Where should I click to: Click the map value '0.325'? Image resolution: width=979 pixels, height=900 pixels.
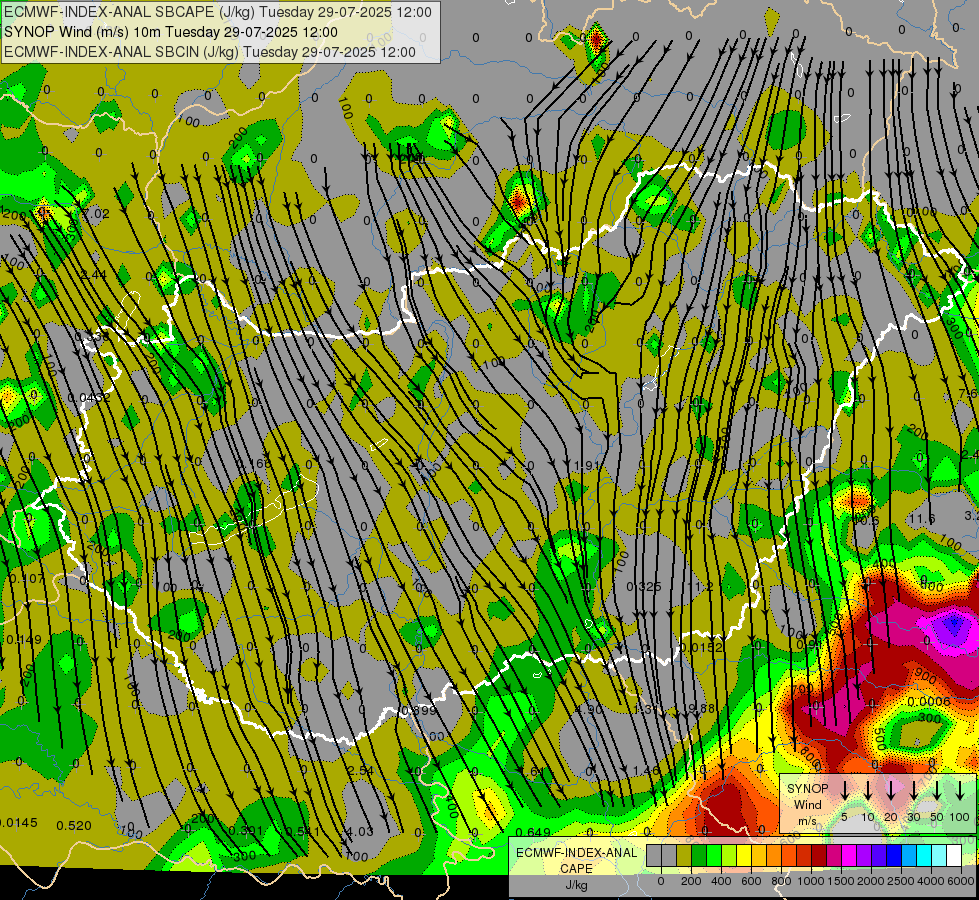click(644, 586)
